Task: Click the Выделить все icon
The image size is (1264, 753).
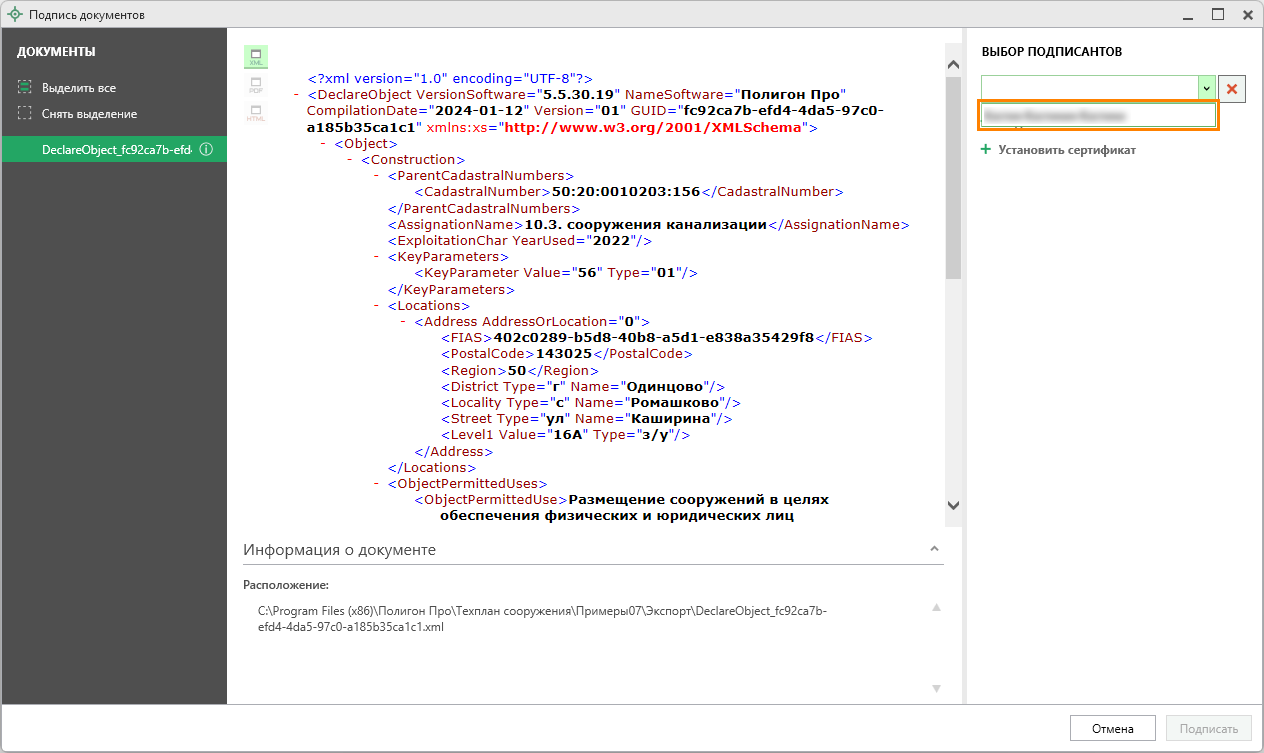Action: pyautogui.click(x=25, y=88)
